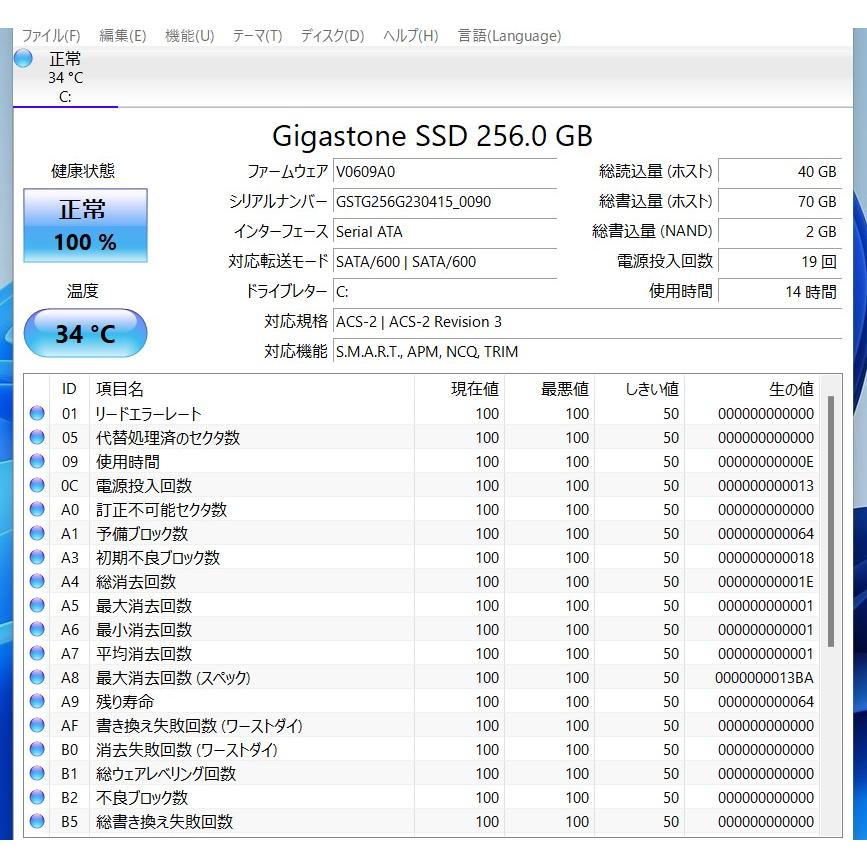Open the 機能(U) menu
The width and height of the screenshot is (867, 867).
189,36
